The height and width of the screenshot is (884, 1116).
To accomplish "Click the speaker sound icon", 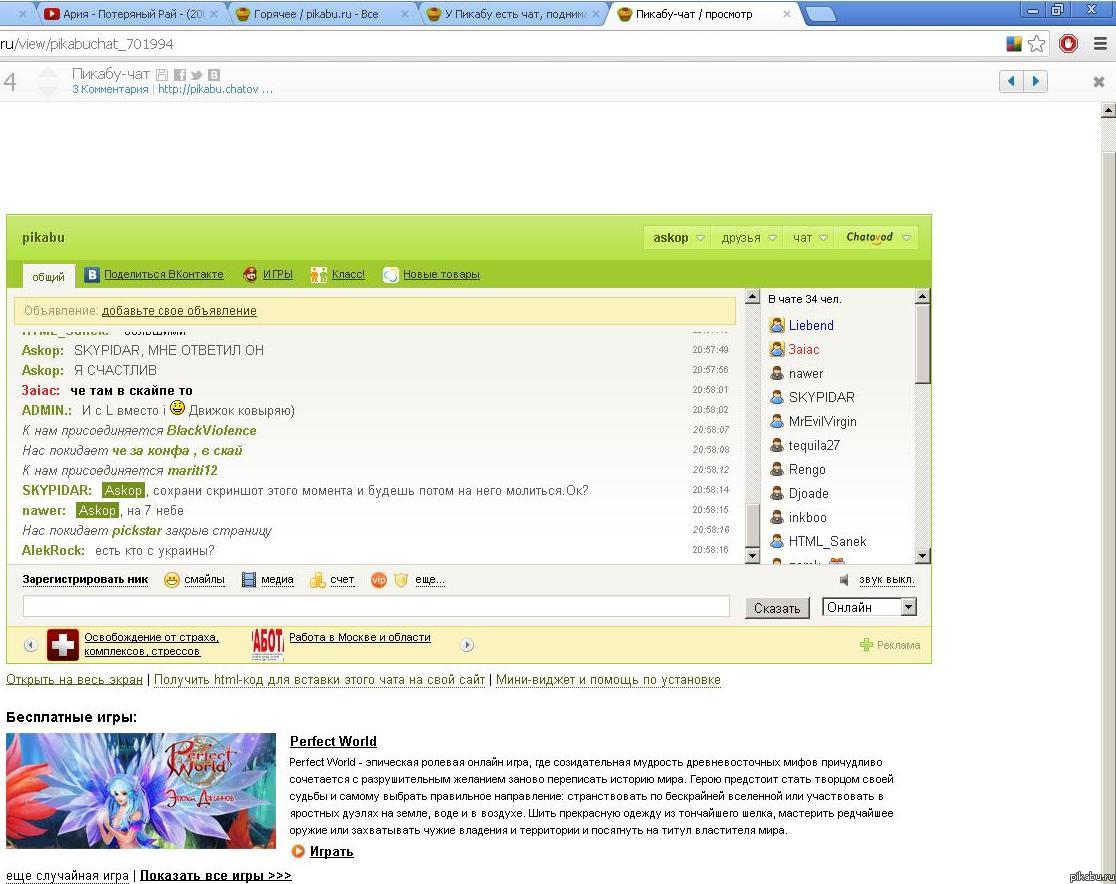I will point(844,579).
